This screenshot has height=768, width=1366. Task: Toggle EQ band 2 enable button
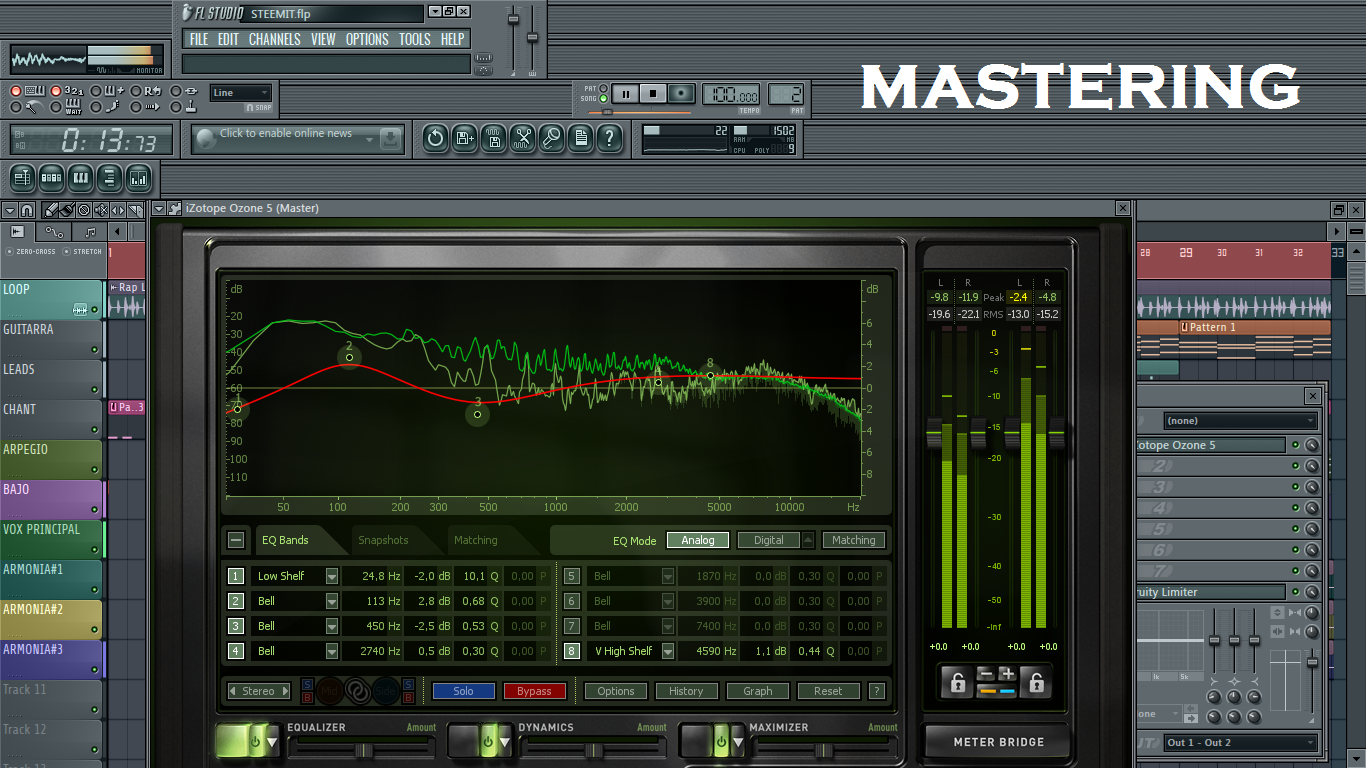coord(236,601)
